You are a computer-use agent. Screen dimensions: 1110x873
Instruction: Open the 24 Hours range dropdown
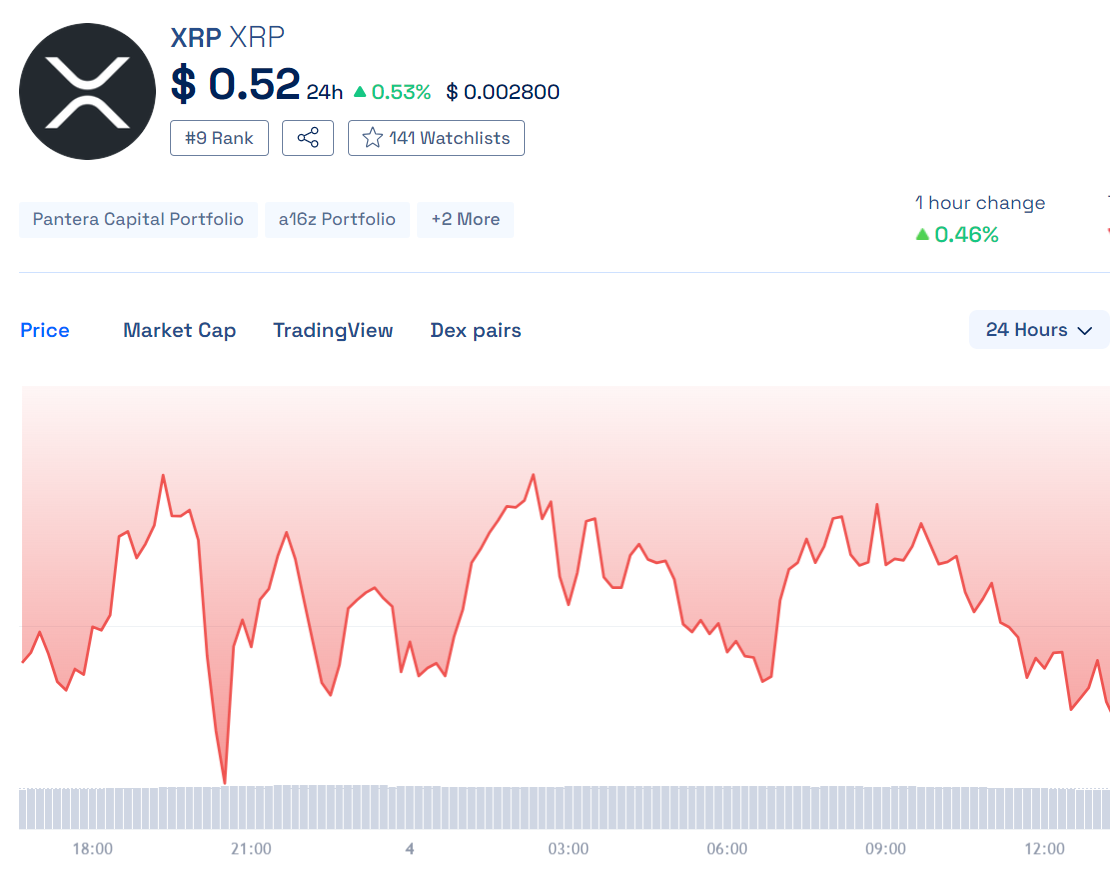(1039, 330)
